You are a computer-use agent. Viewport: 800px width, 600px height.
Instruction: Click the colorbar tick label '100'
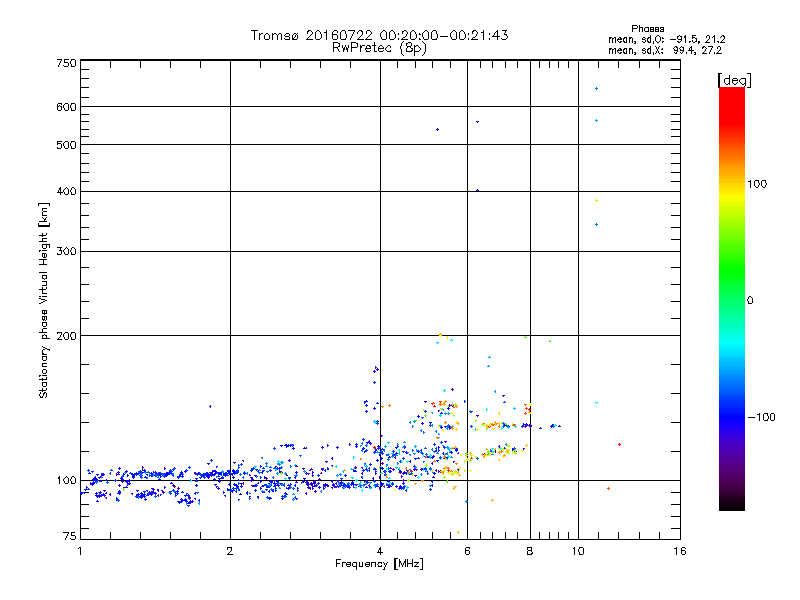(757, 184)
